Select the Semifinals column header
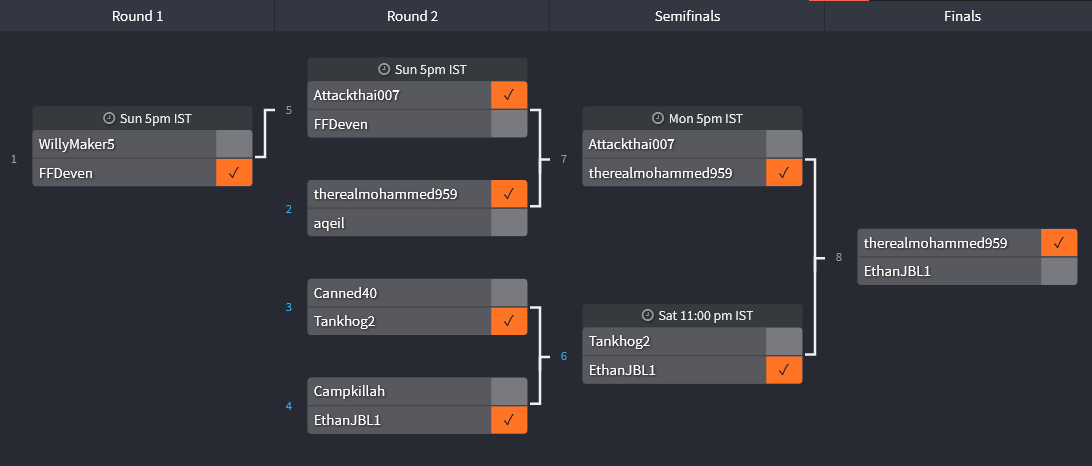 coord(687,16)
